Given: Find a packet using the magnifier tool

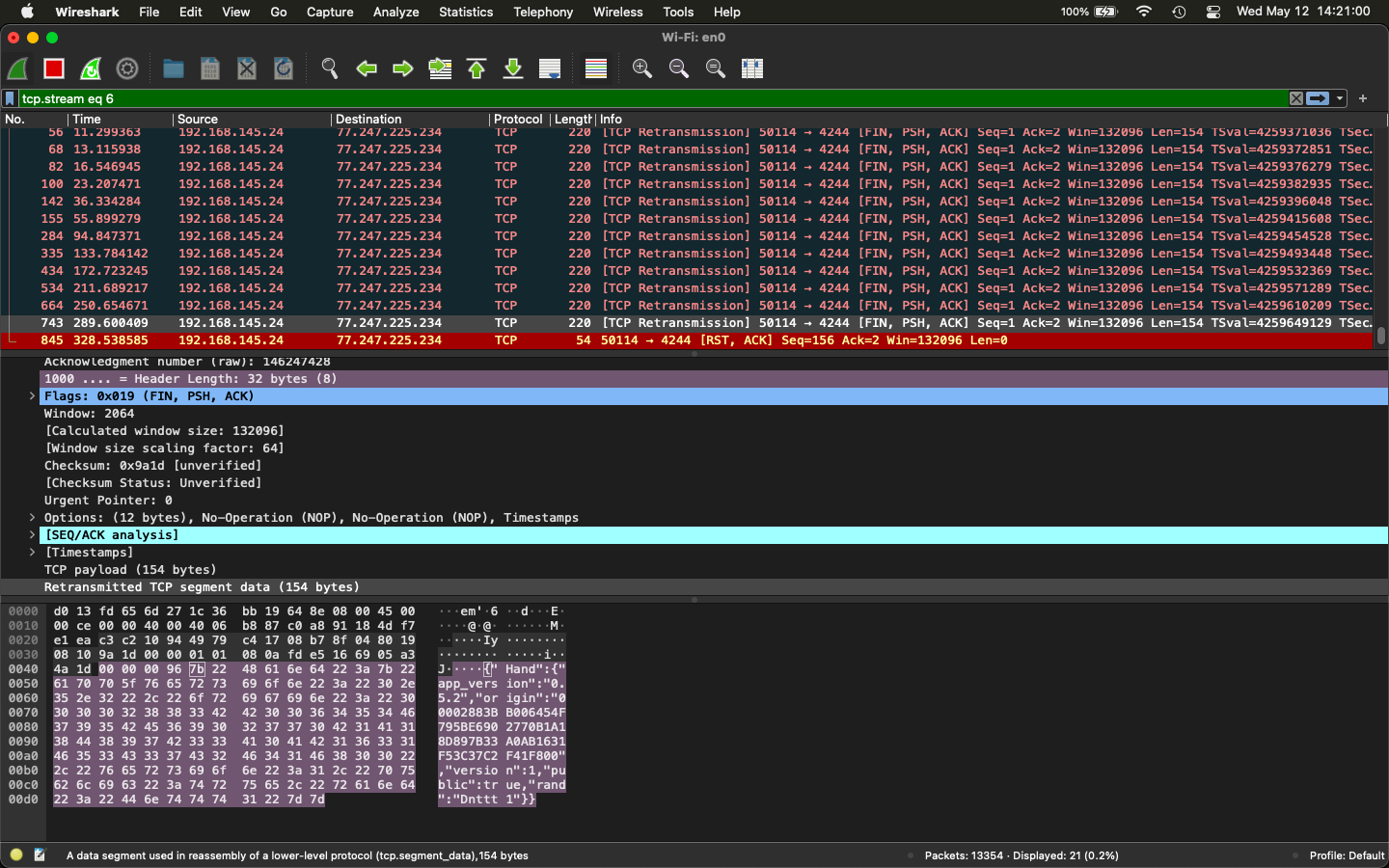Looking at the screenshot, I should [329, 68].
